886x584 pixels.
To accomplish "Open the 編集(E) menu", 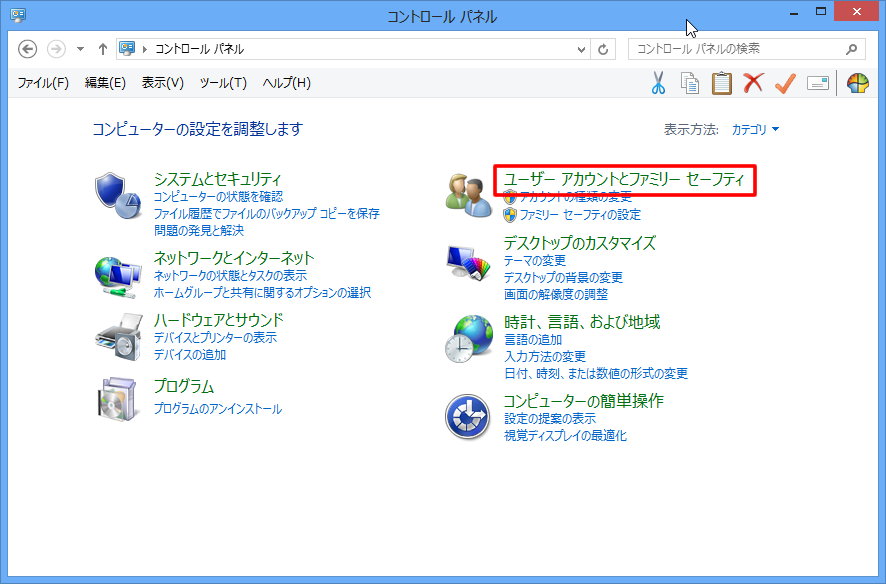I will click(105, 83).
